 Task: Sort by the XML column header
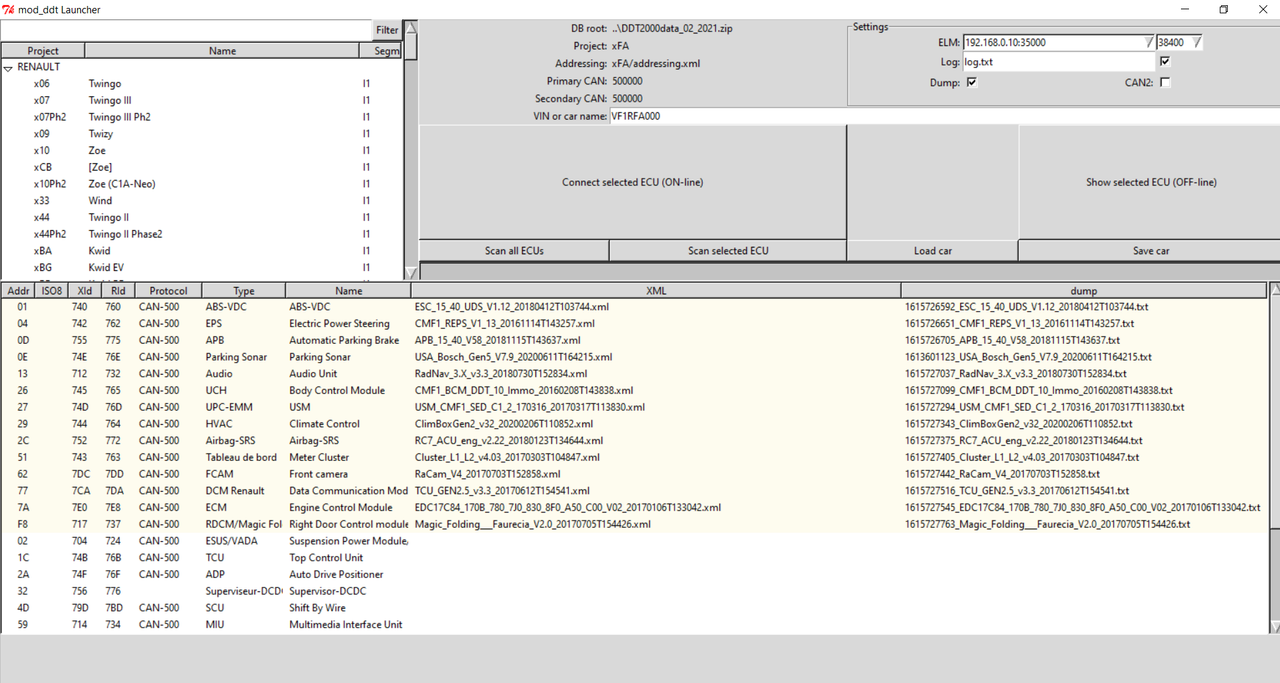pos(656,291)
